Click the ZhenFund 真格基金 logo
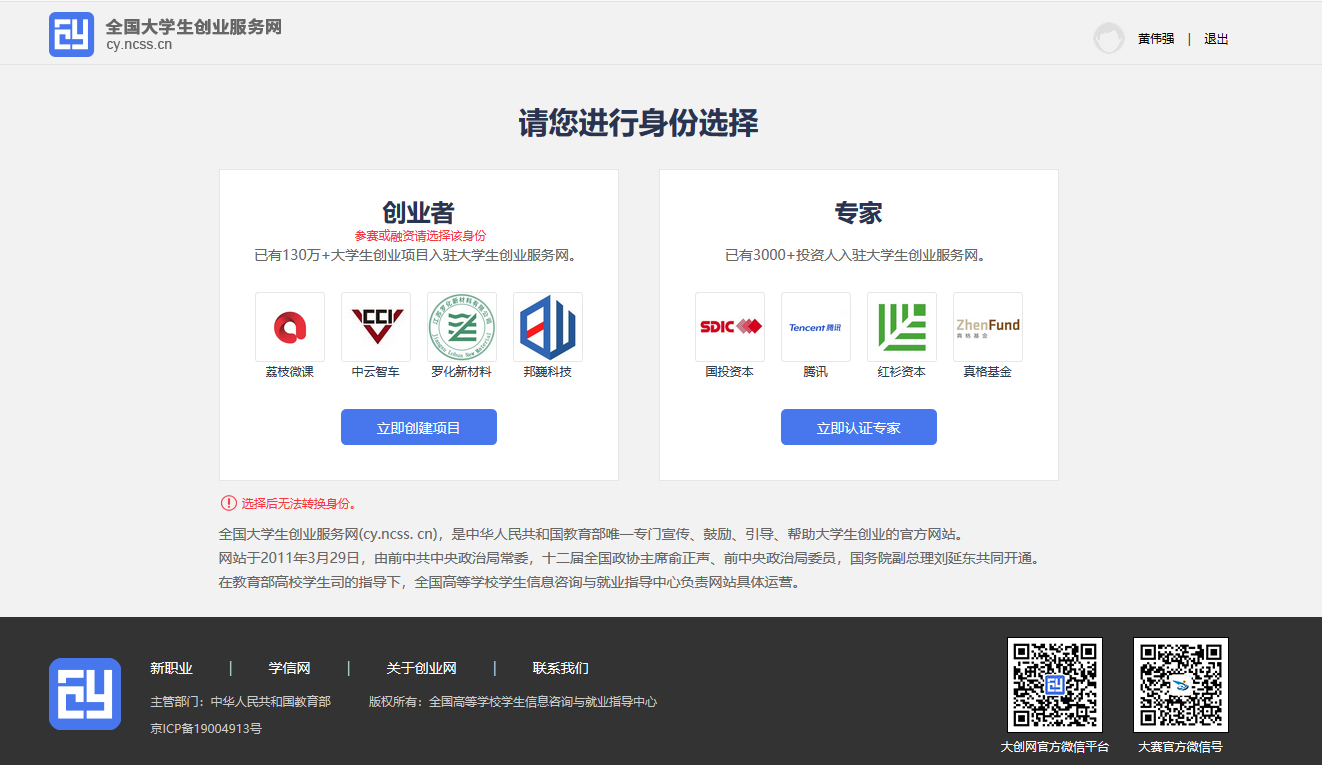Screen dimensions: 1322x765 pyautogui.click(x=988, y=327)
